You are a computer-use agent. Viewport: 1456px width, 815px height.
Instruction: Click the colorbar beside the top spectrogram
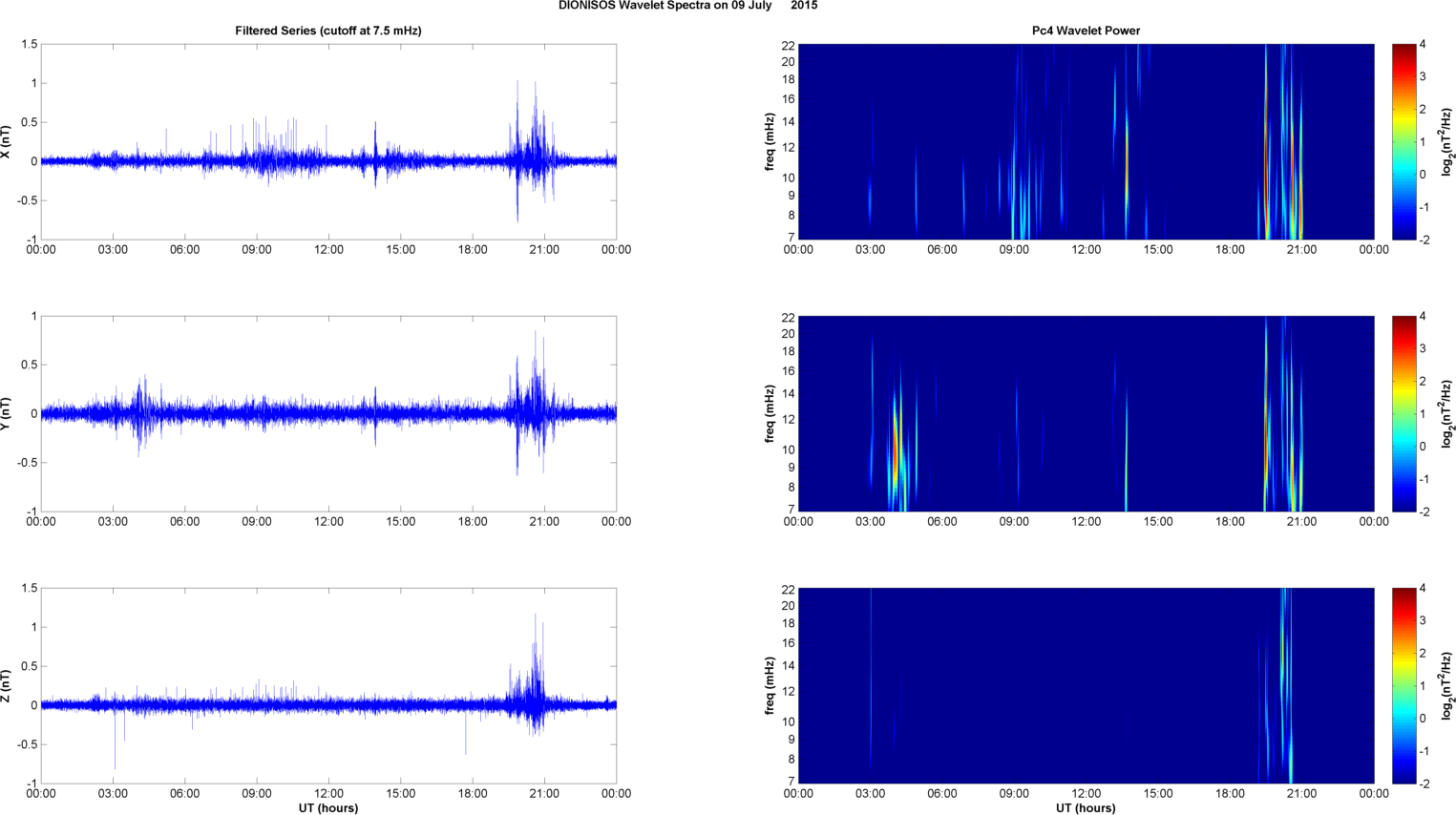click(1403, 142)
